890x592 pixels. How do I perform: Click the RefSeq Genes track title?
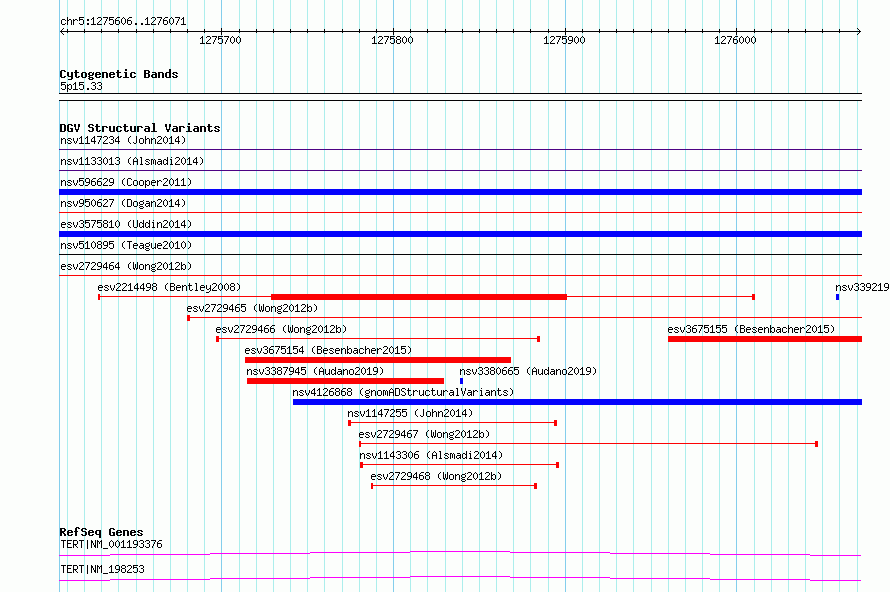(x=101, y=532)
